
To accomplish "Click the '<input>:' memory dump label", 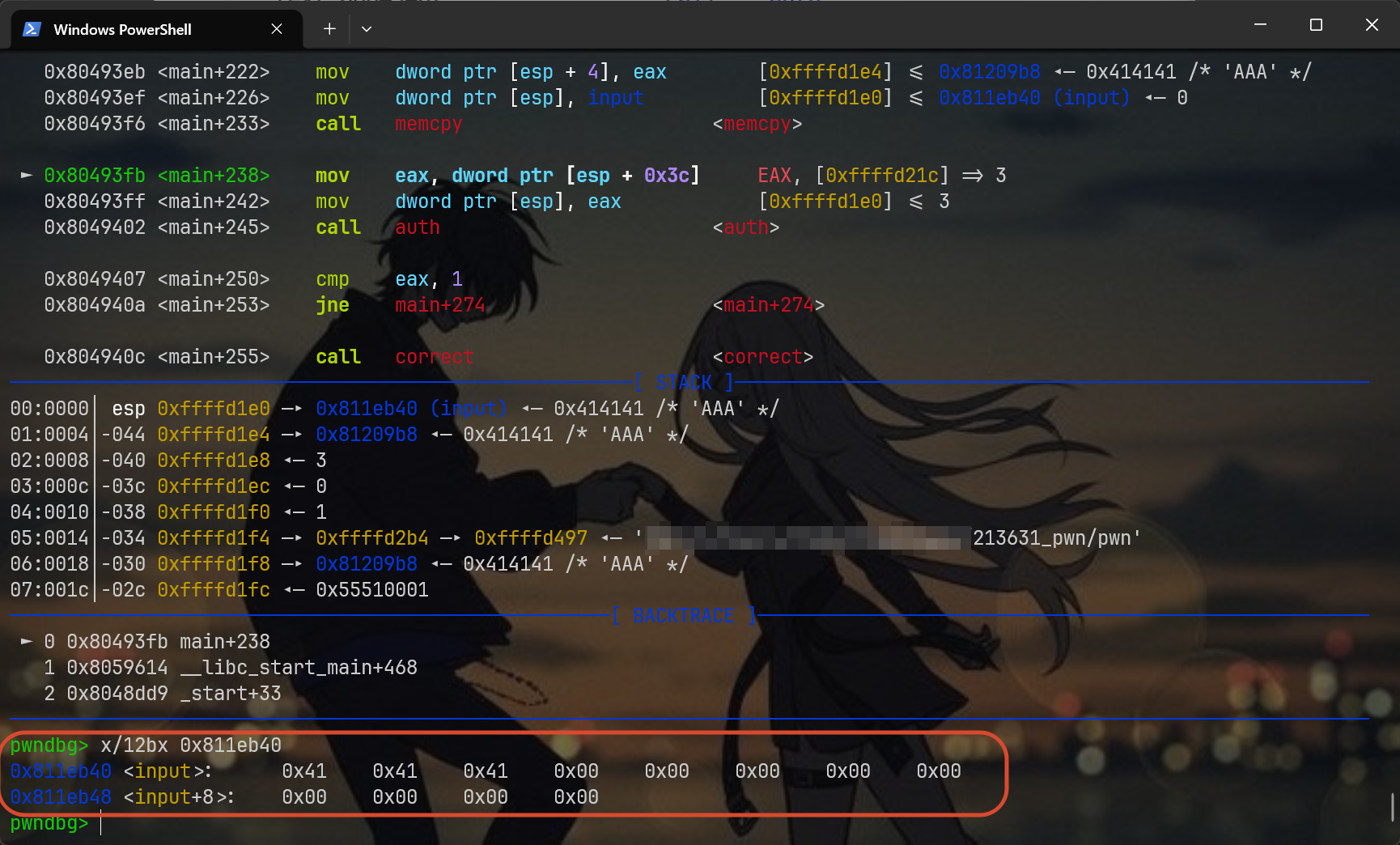I will pos(168,771).
